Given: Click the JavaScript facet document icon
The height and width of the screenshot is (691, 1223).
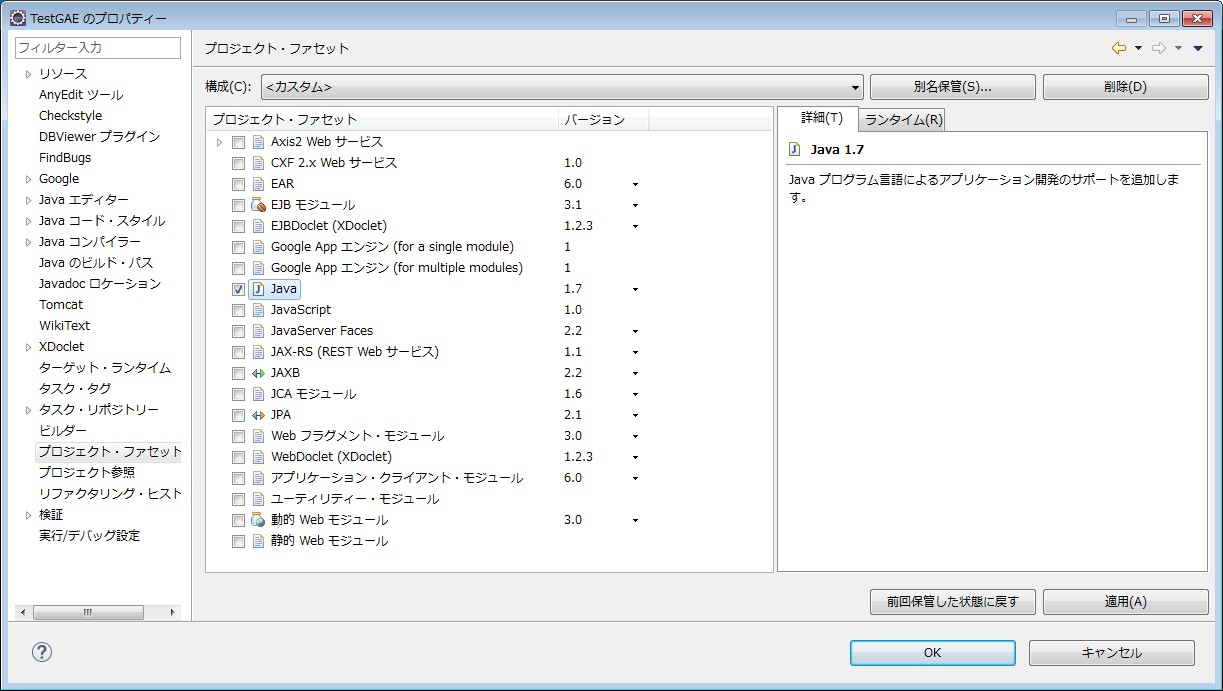Looking at the screenshot, I should pyautogui.click(x=258, y=310).
